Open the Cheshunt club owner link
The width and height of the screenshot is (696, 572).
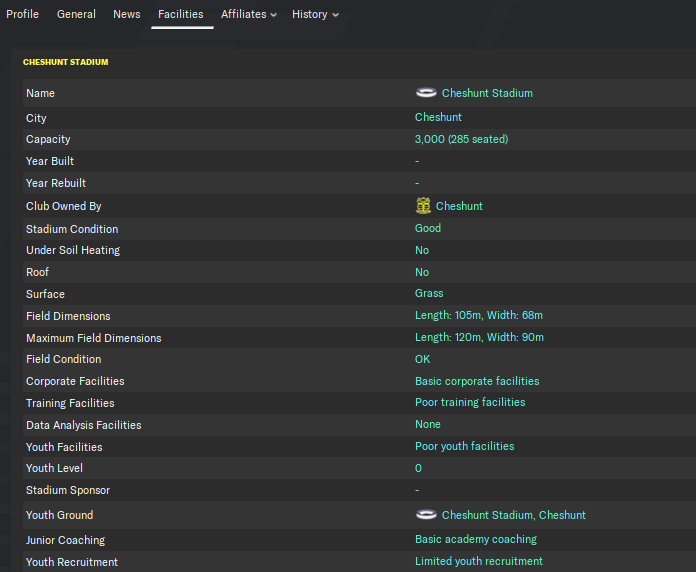tap(459, 206)
